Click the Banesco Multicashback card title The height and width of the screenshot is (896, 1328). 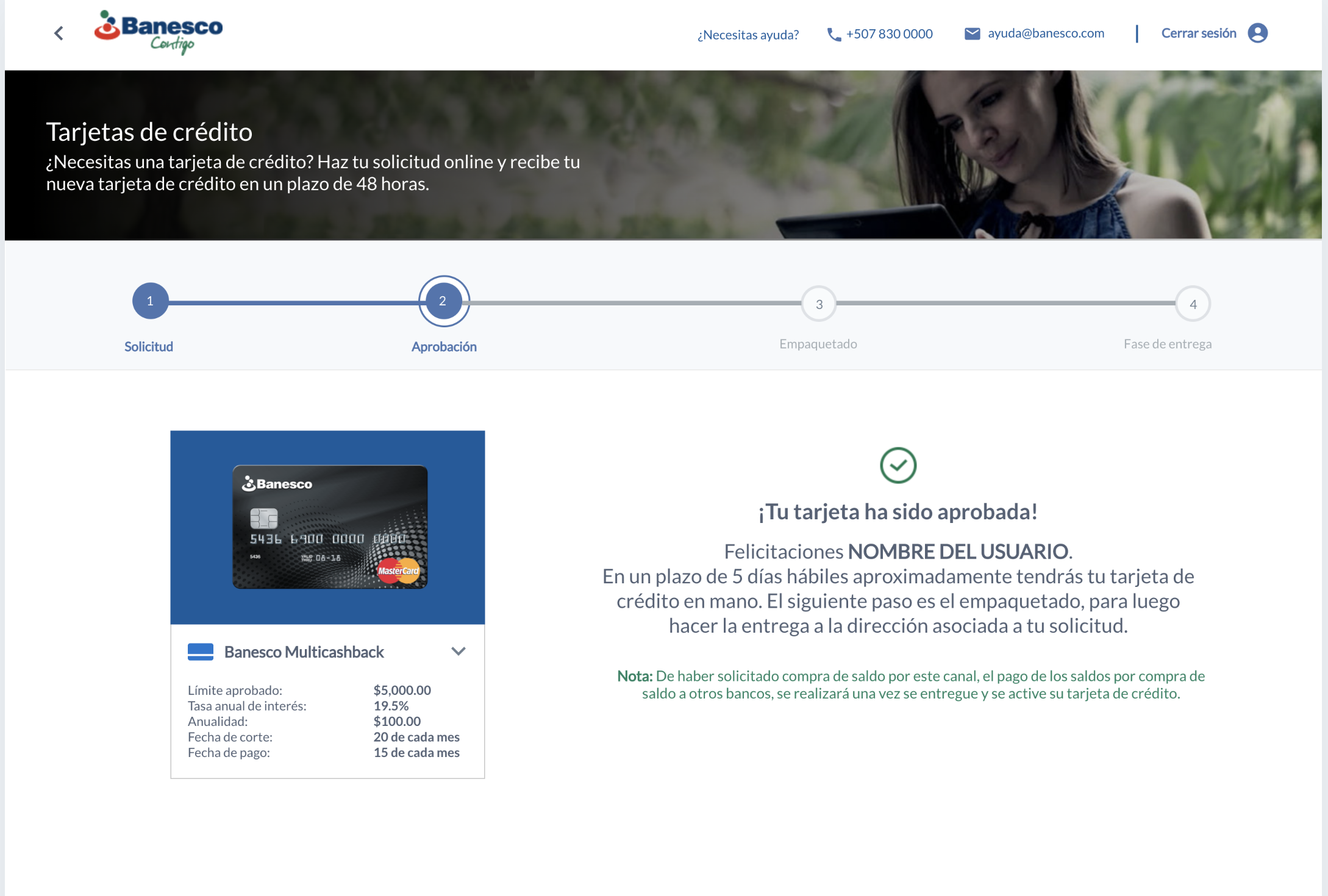click(x=304, y=652)
